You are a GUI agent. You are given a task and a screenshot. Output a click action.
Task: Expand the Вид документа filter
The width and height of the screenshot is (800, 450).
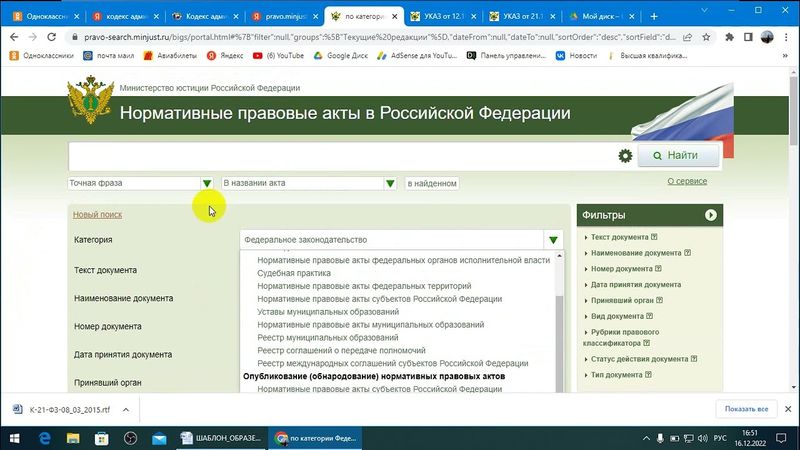pos(617,316)
